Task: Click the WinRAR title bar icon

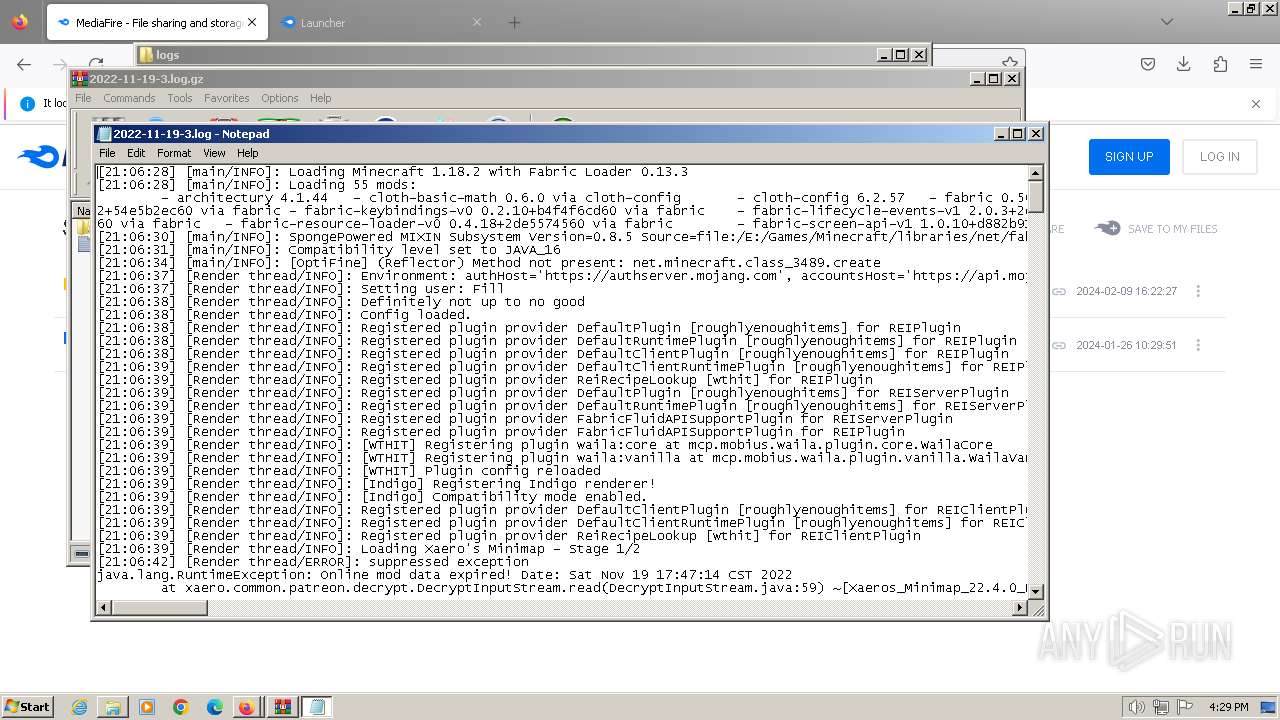Action: pos(80,79)
